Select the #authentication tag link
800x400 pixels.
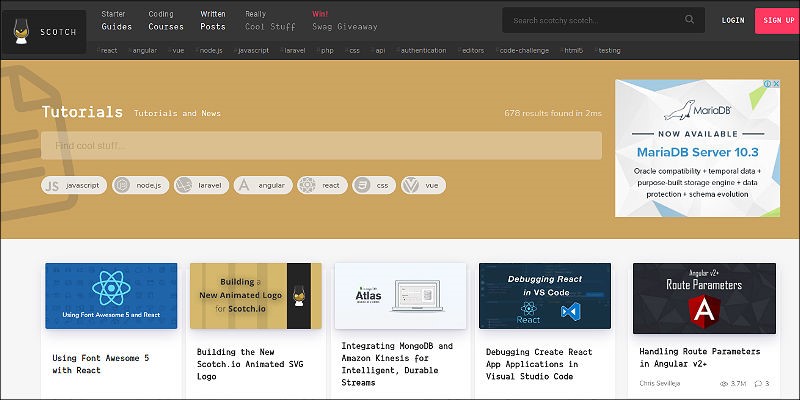(421, 51)
